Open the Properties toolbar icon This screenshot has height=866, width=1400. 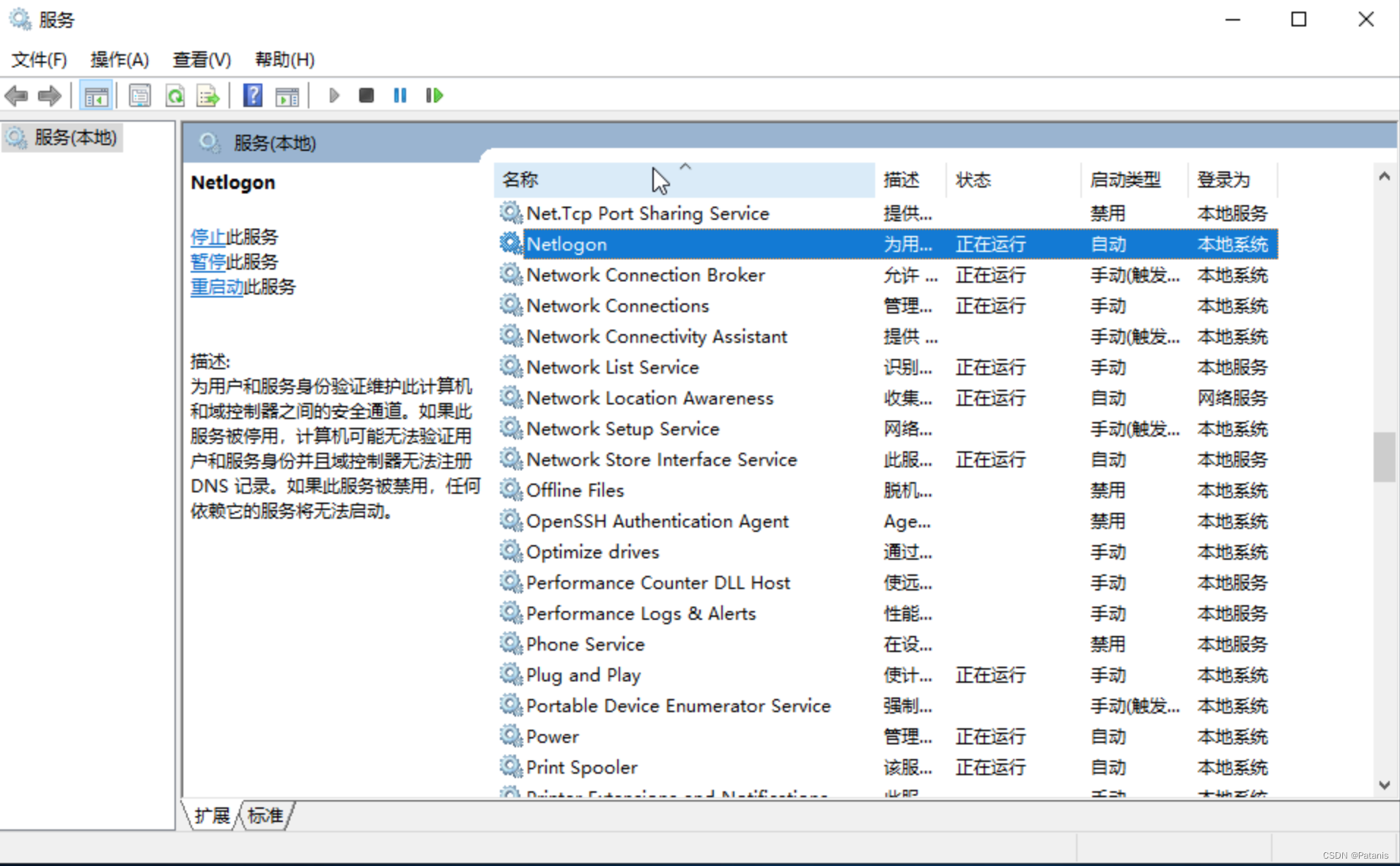pos(139,95)
